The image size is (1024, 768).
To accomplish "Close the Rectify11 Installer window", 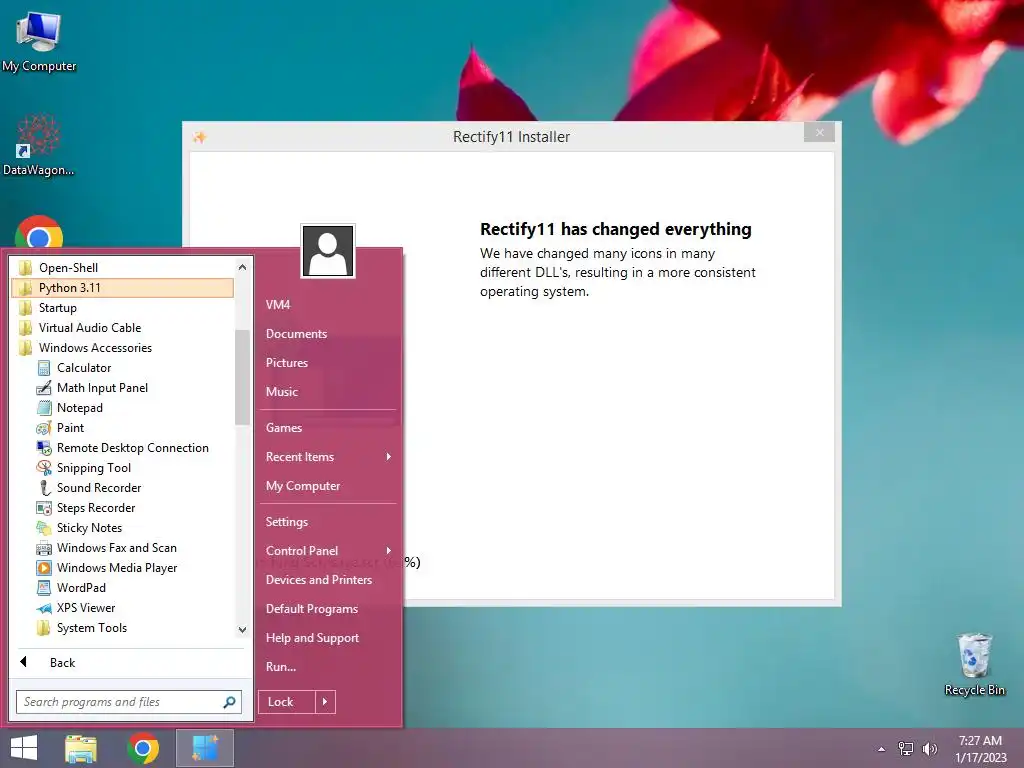I will pyautogui.click(x=820, y=133).
